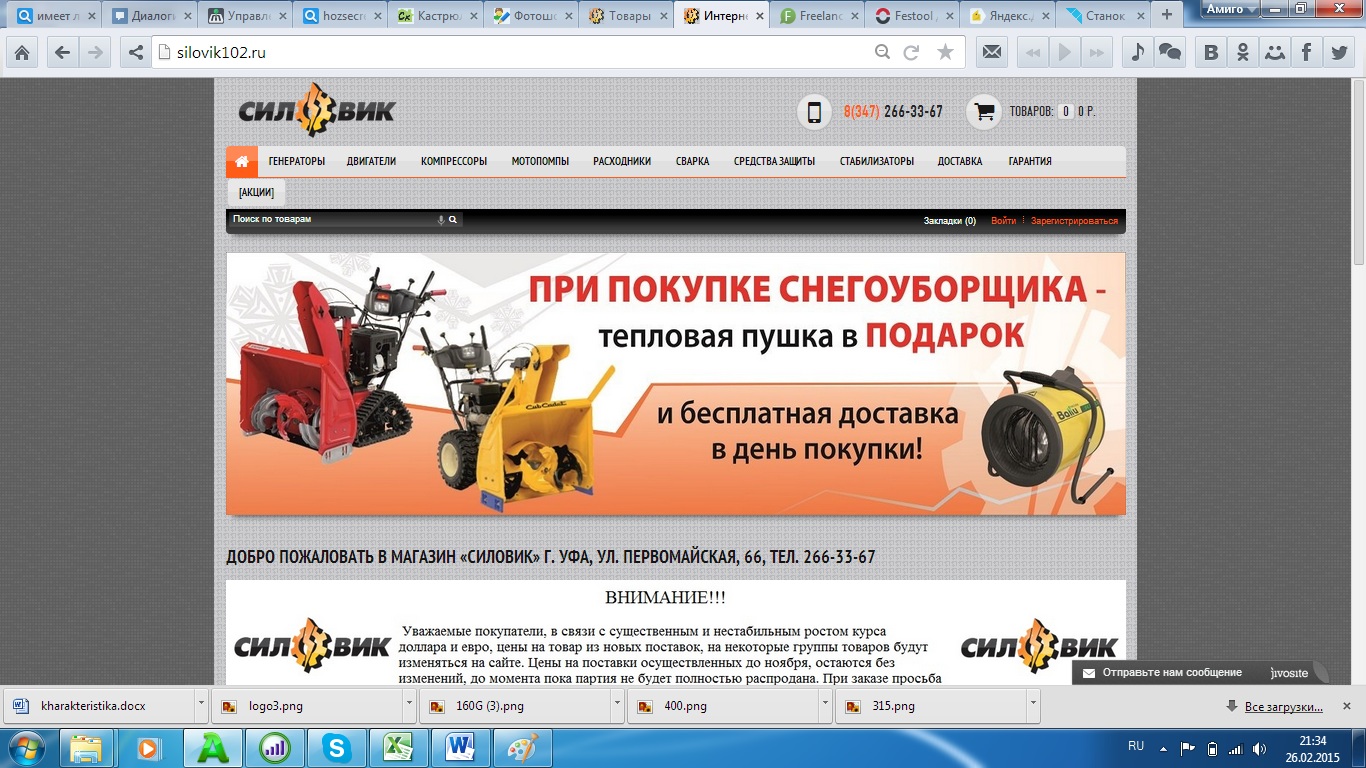The image size is (1366, 768).
Task: Click the orange home icon in site menu
Action: point(242,161)
